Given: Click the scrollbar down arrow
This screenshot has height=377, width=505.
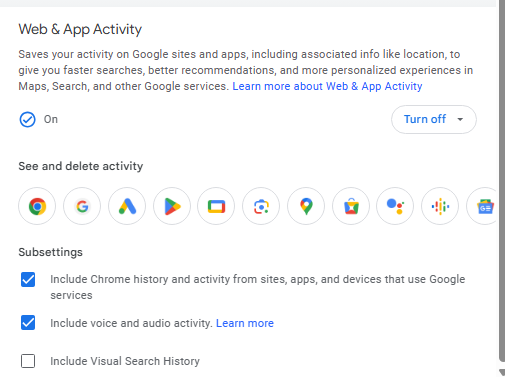Looking at the screenshot, I should 502,372.
